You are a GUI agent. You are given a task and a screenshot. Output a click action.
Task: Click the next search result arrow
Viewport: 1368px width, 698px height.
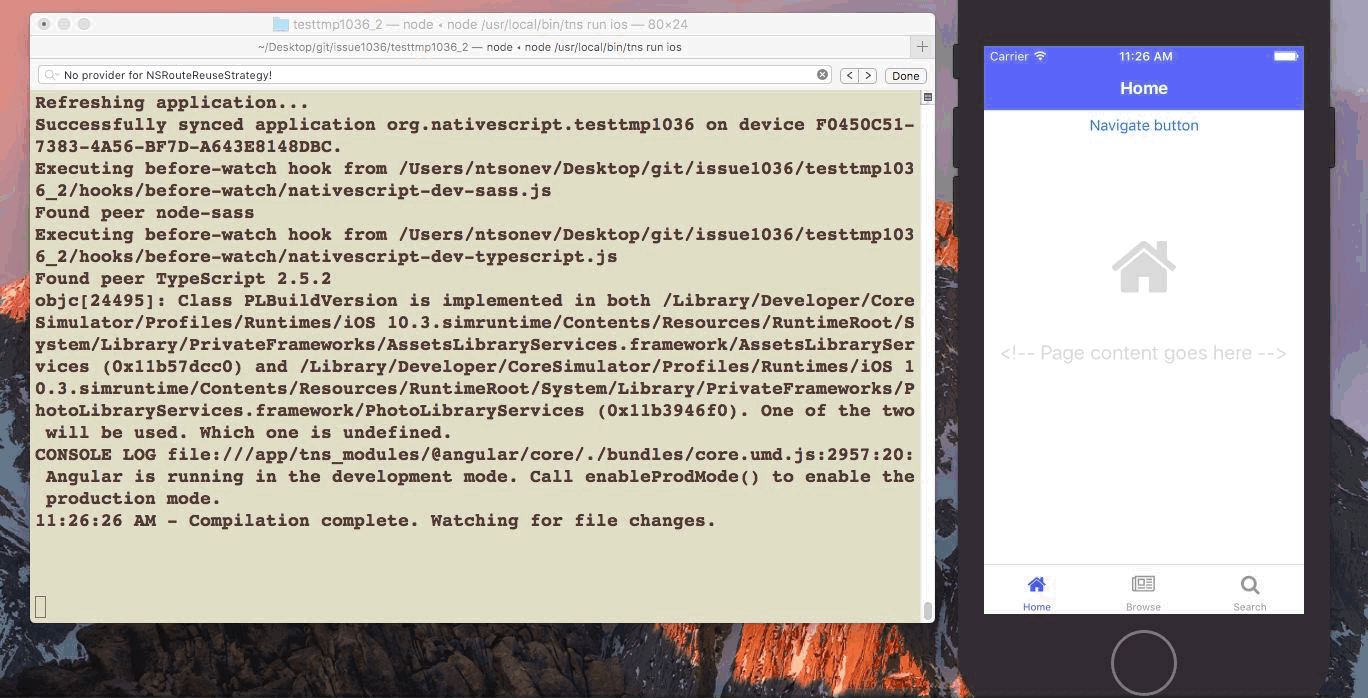click(x=866, y=74)
